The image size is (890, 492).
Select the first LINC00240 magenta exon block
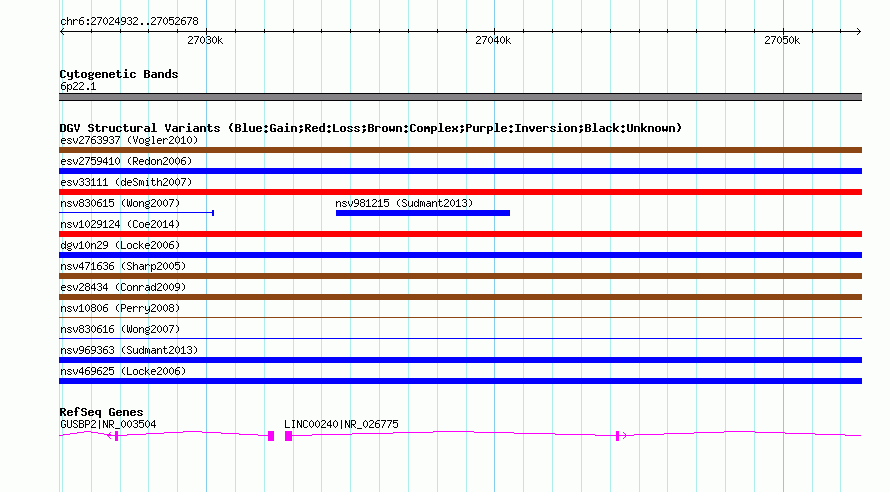288,436
